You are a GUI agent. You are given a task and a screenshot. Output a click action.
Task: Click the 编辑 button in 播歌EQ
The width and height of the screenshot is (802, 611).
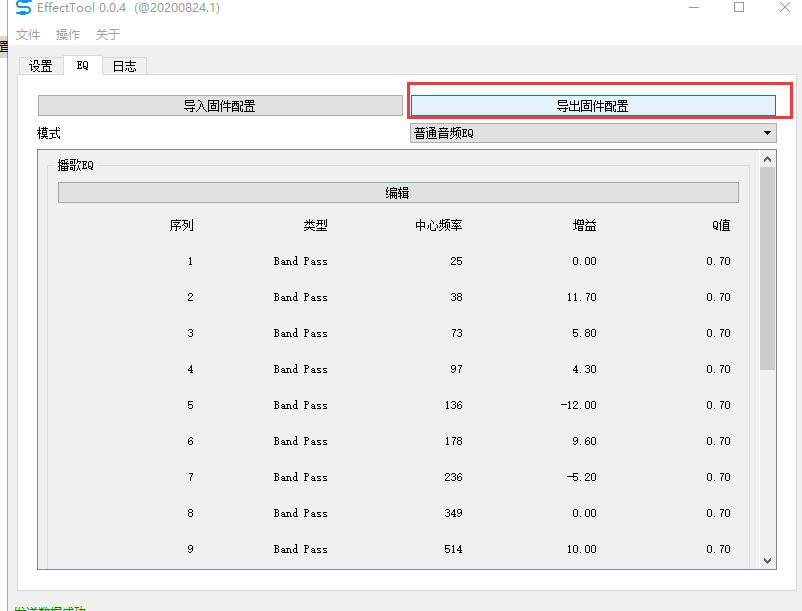398,193
